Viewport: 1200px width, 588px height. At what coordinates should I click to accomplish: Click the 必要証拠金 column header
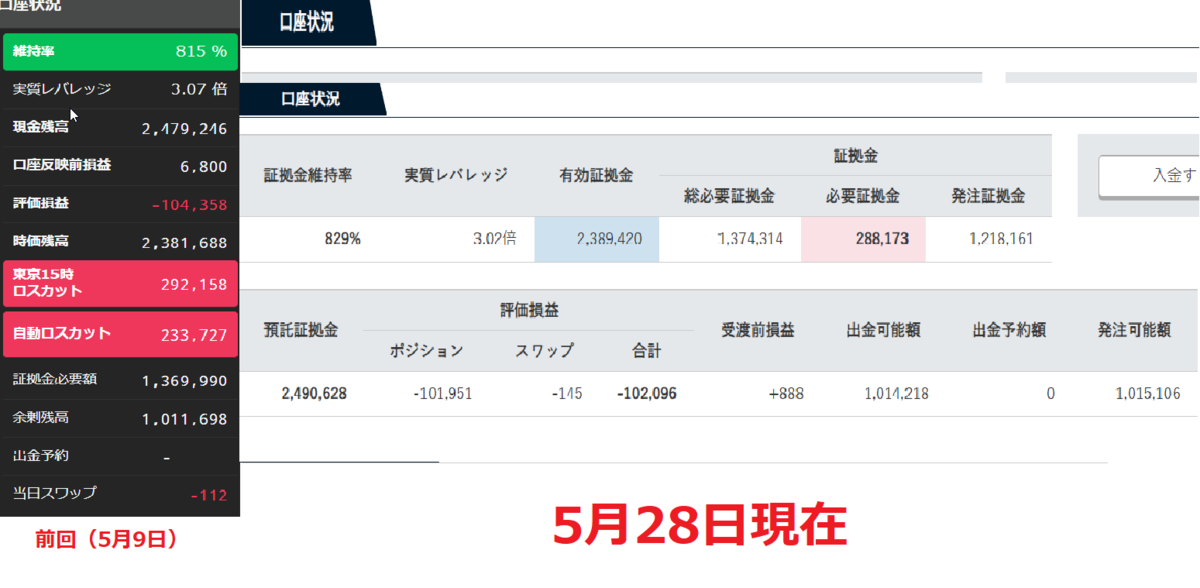[x=862, y=196]
